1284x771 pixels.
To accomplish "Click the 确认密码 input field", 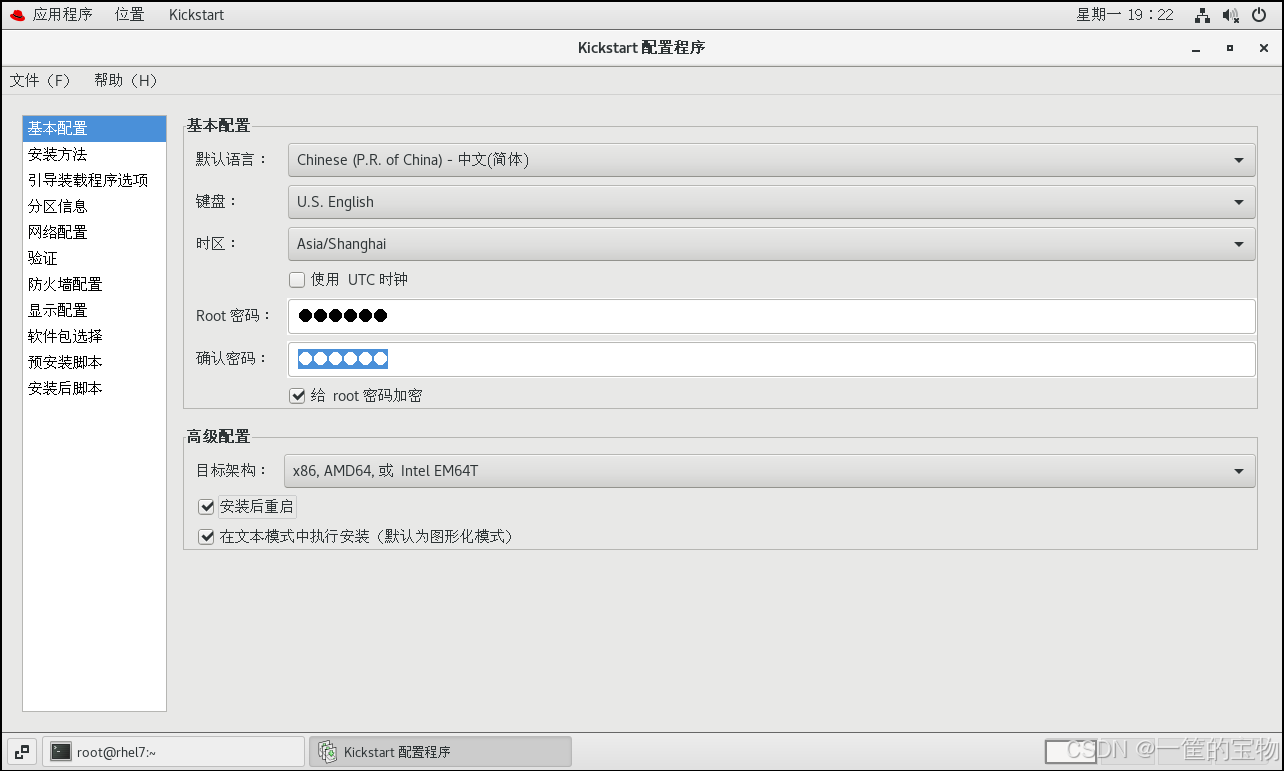I will coord(771,359).
